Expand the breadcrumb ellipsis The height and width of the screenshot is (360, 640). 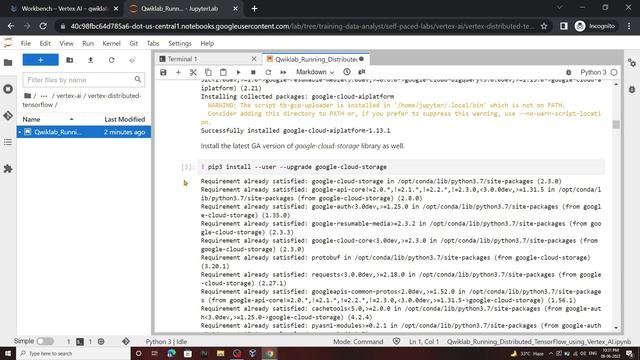(x=44, y=96)
